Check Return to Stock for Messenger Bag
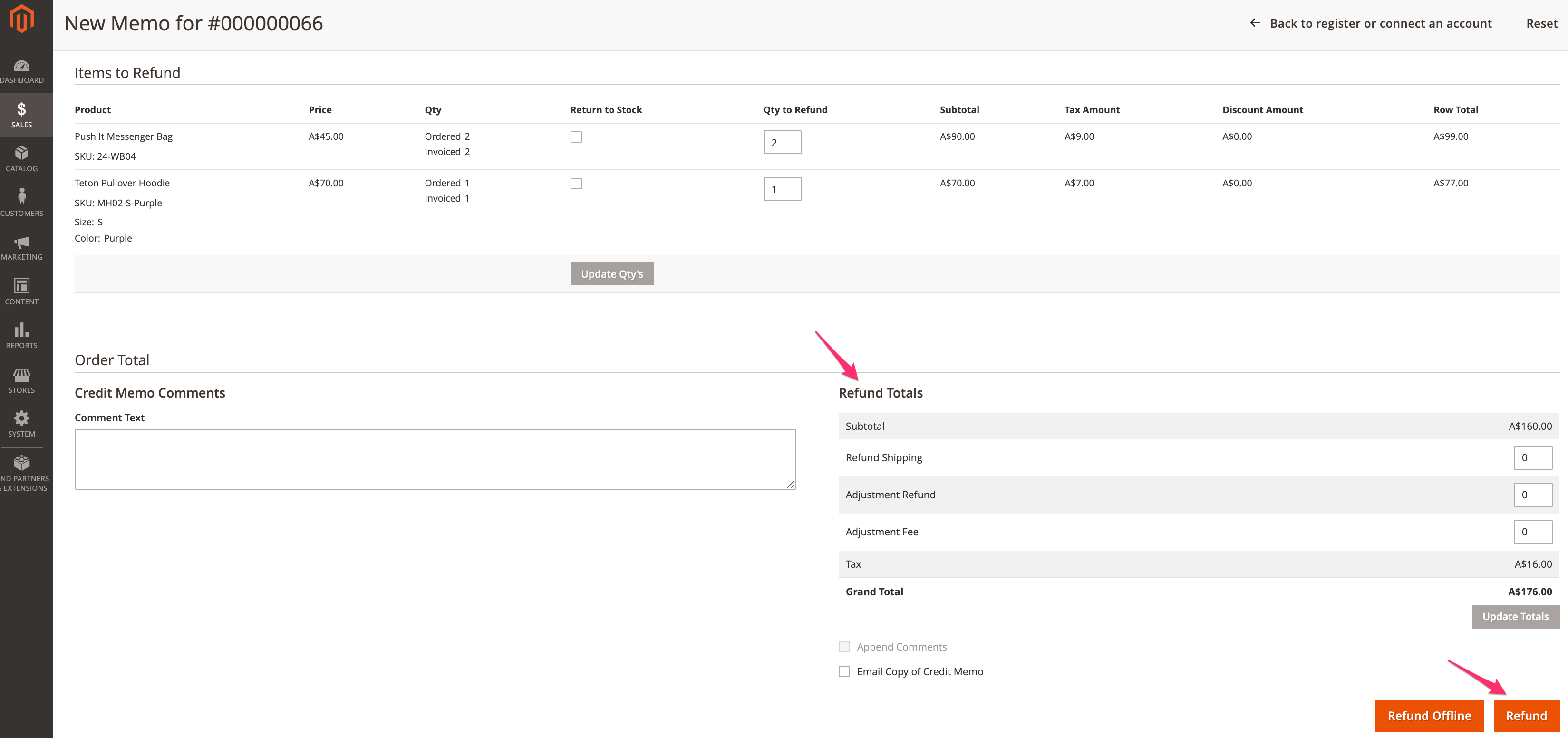Image resolution: width=1568 pixels, height=738 pixels. tap(576, 137)
